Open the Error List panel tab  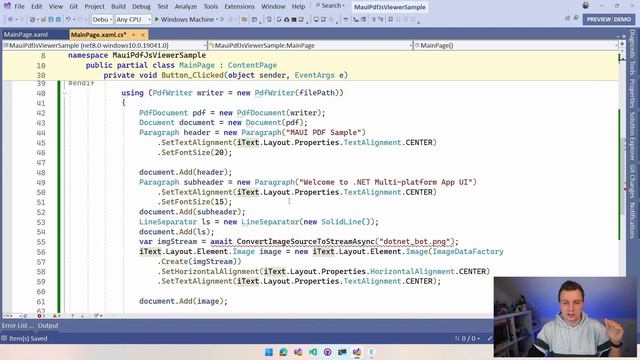(x=18, y=326)
